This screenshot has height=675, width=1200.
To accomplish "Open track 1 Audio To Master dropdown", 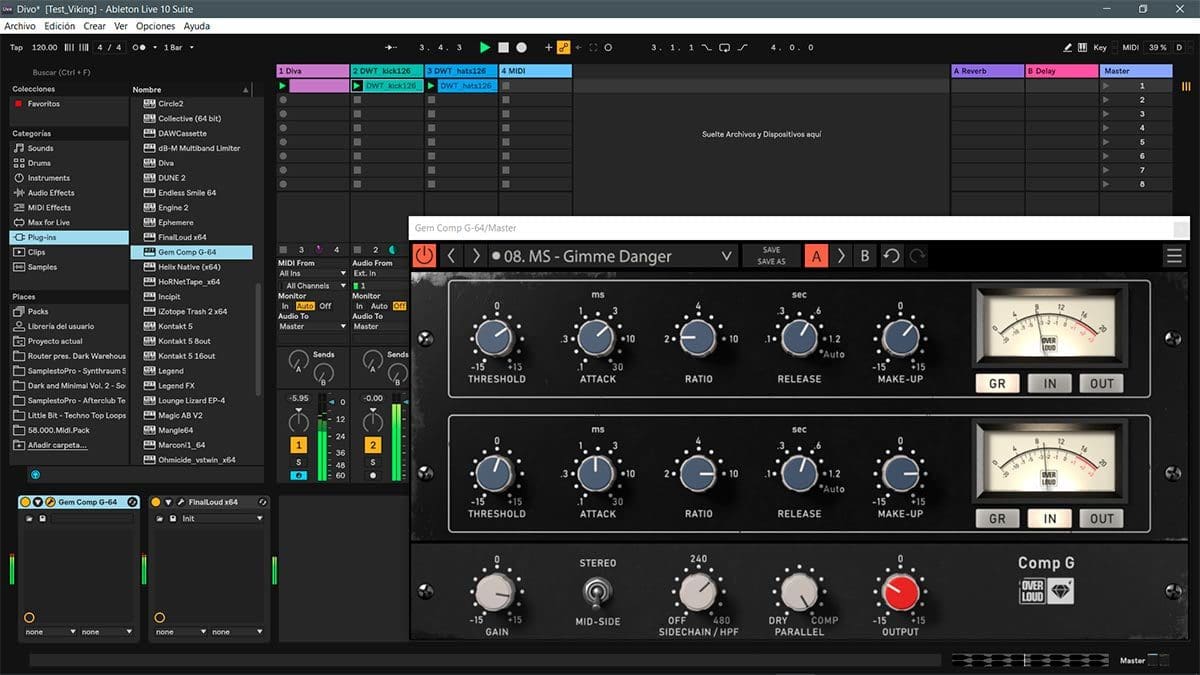I will click(x=312, y=326).
